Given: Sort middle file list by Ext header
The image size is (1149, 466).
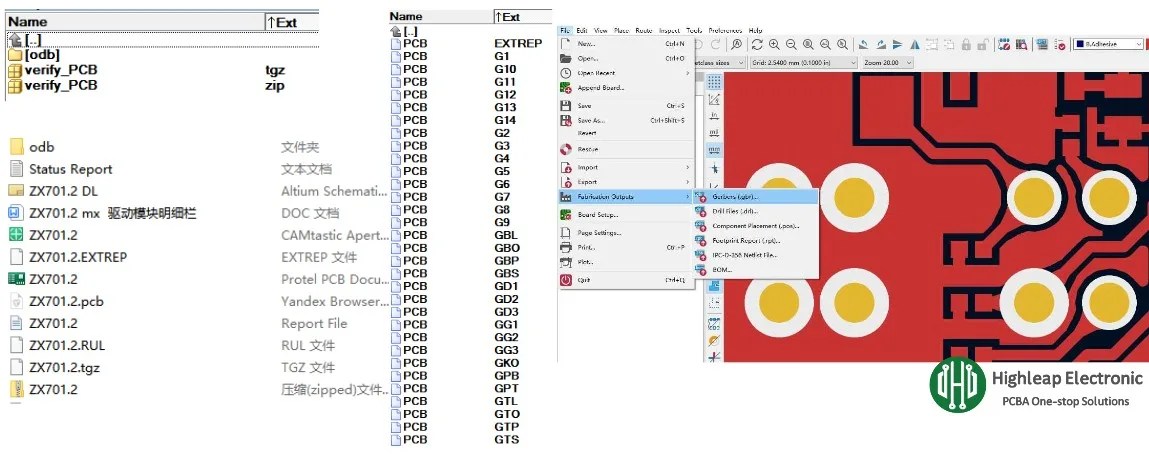Looking at the screenshot, I should point(522,16).
